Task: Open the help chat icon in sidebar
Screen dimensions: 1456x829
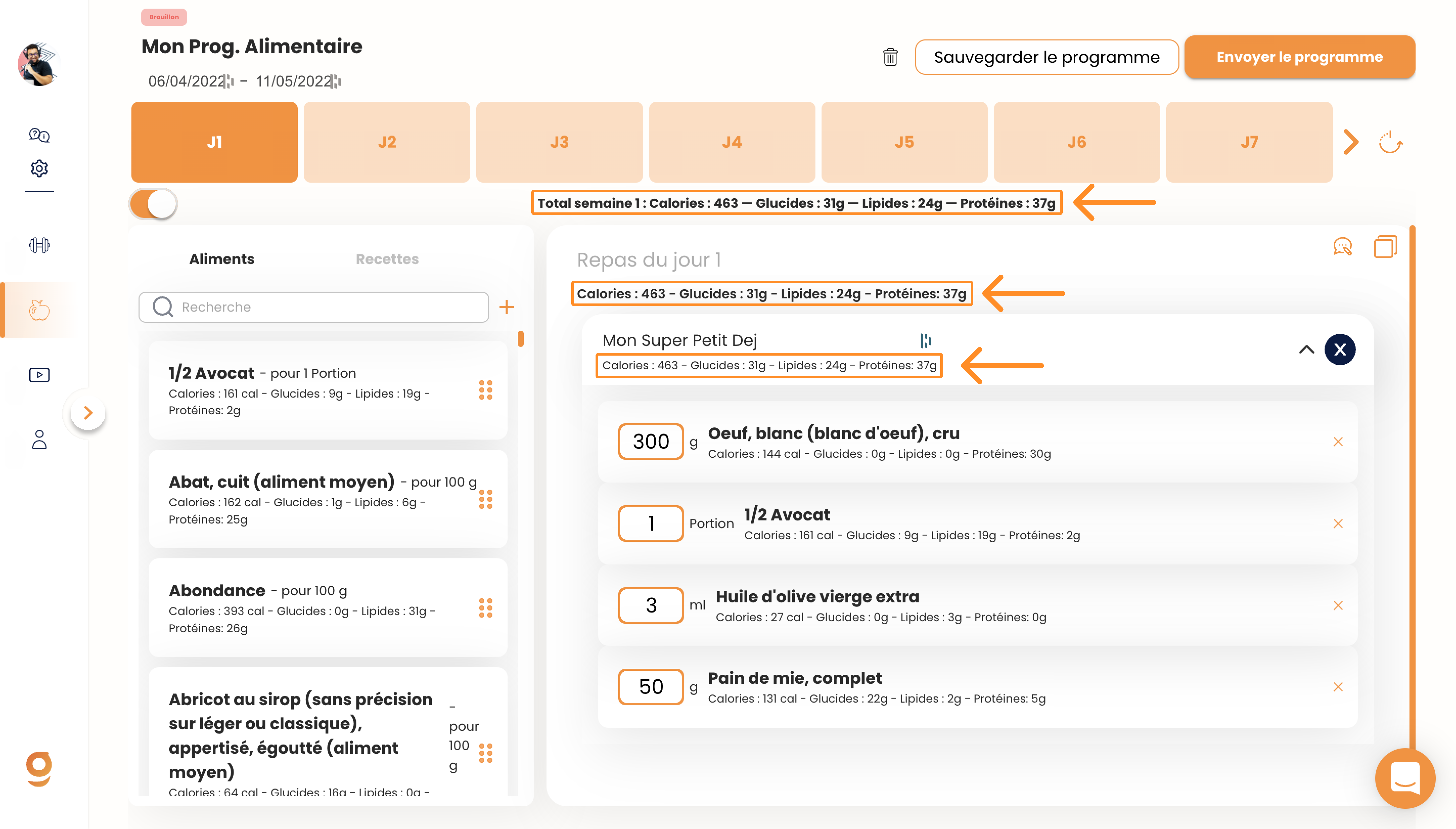Action: 39,135
